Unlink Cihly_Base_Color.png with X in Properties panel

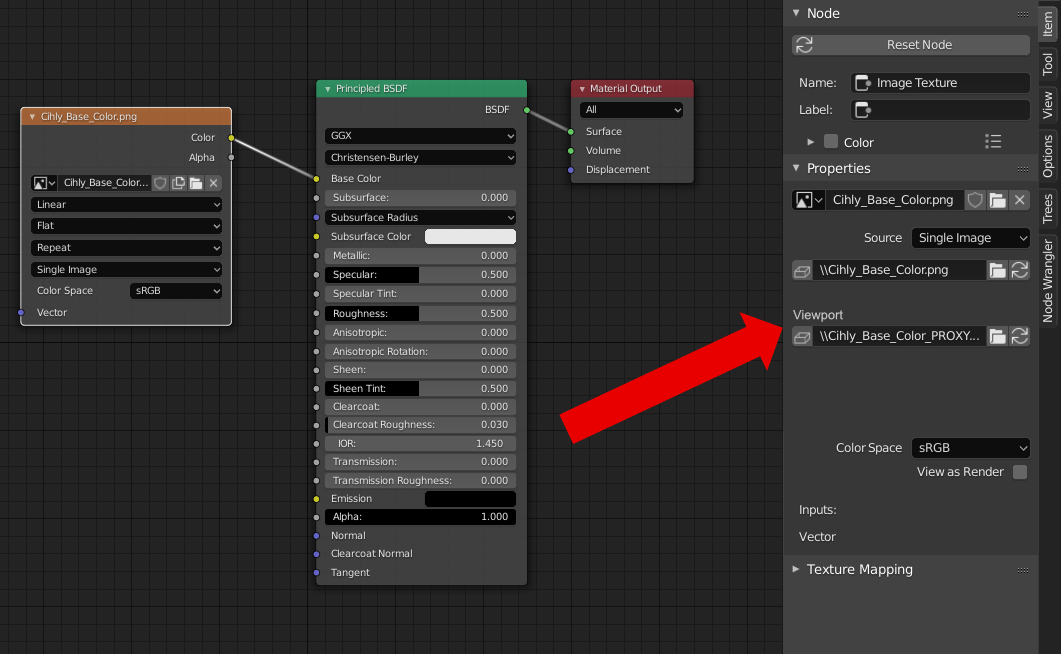point(1020,200)
